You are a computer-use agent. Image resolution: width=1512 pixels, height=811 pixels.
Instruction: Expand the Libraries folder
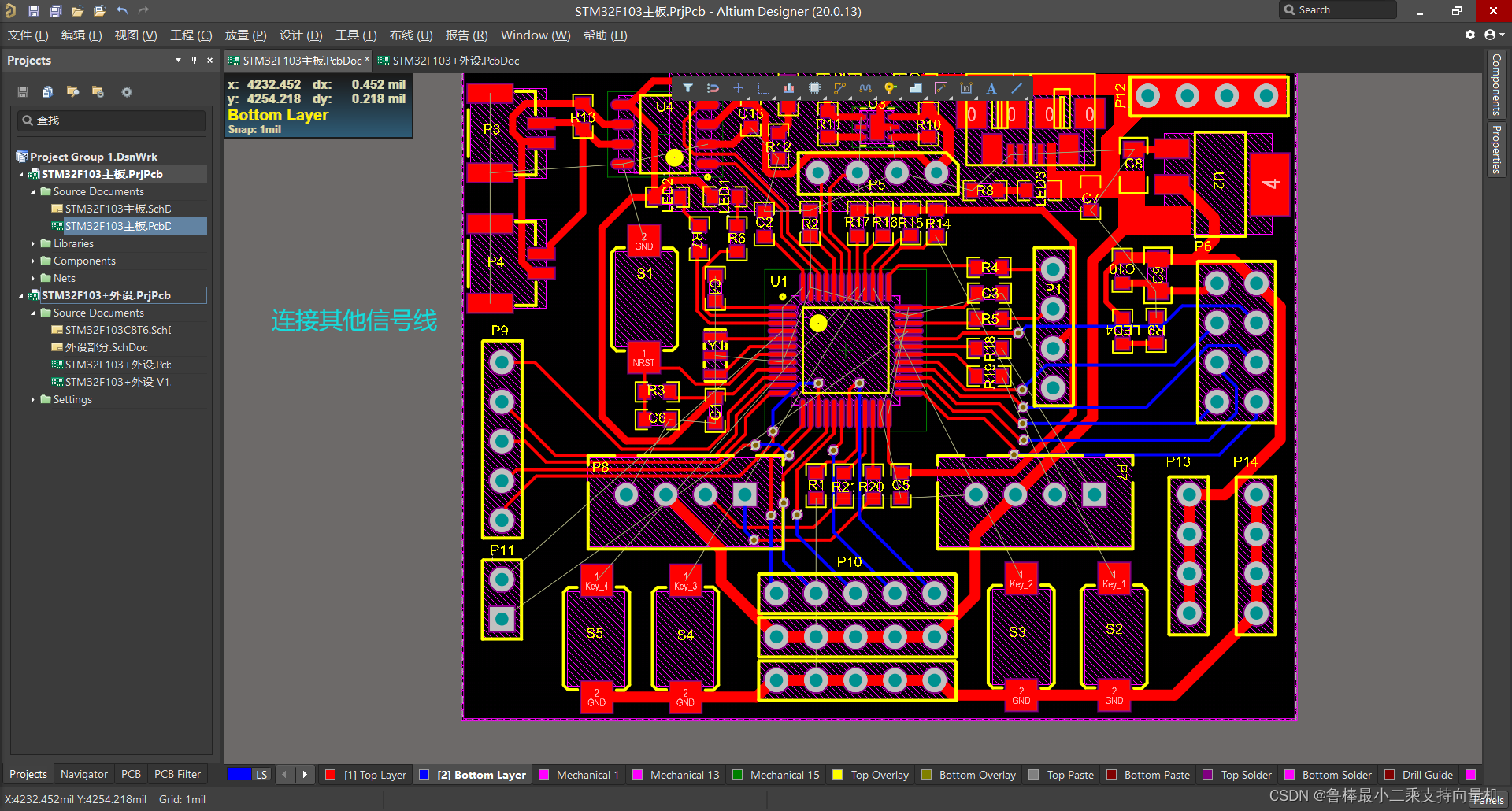(x=32, y=244)
